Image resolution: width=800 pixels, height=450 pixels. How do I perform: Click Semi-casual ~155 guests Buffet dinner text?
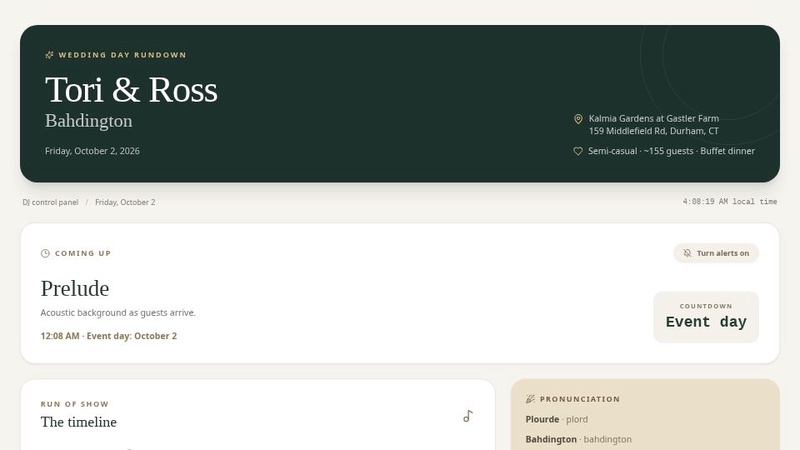click(x=671, y=151)
